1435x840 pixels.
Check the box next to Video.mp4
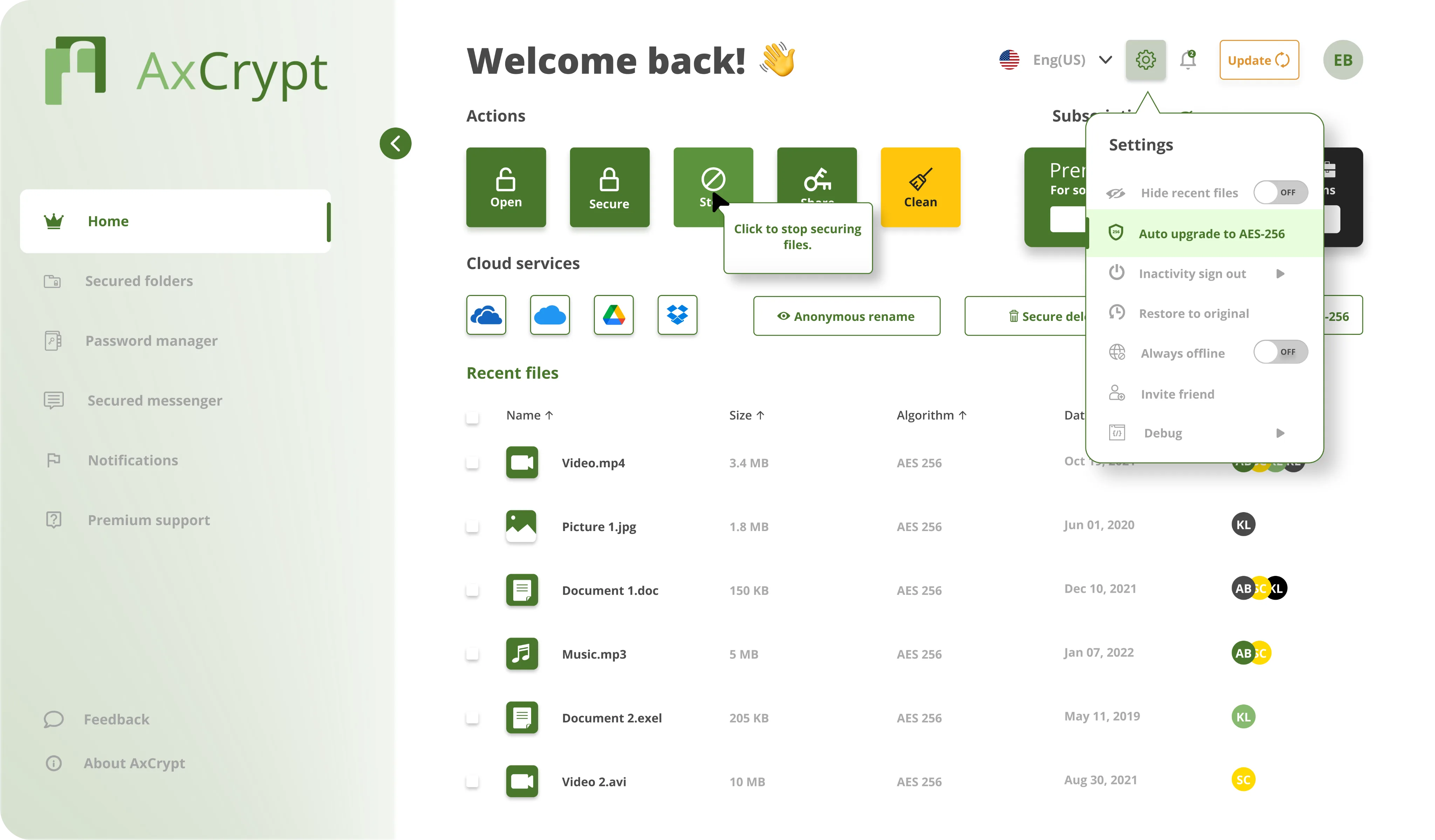[x=472, y=462]
